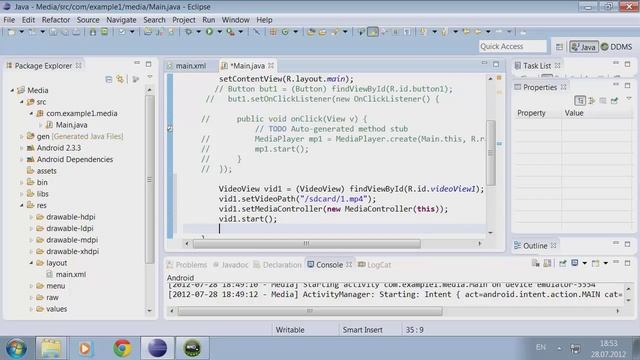640x360 pixels.
Task: Open Run button dropdown arrow
Action: click(220, 31)
